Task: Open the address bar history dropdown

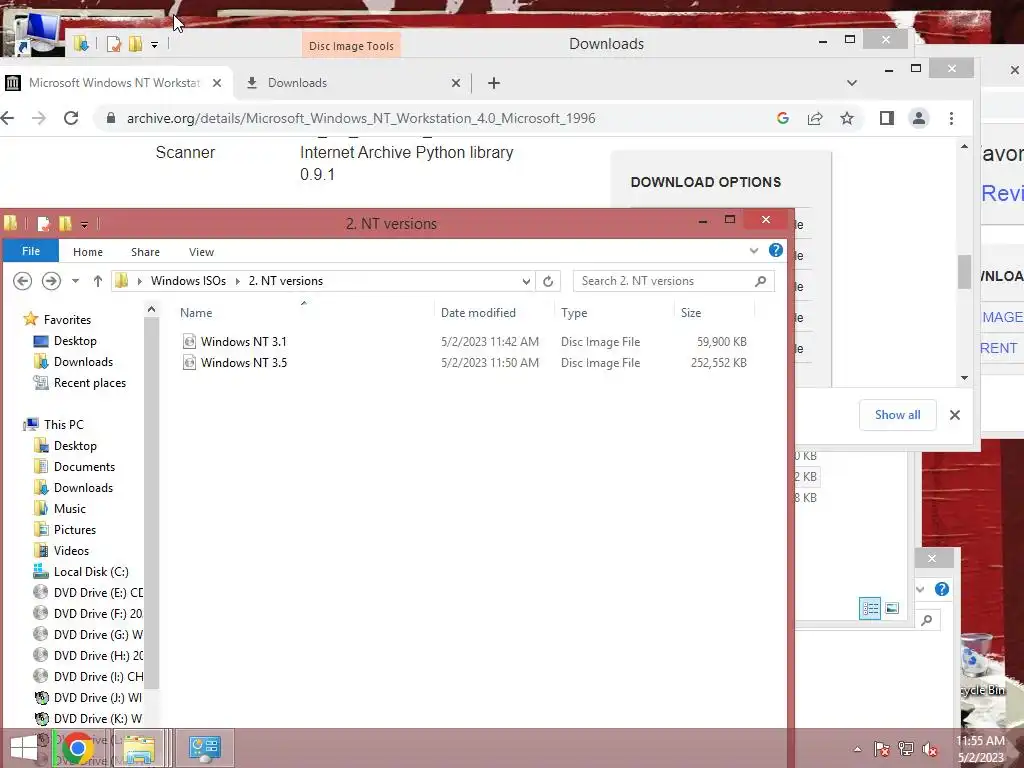Action: 526,281
